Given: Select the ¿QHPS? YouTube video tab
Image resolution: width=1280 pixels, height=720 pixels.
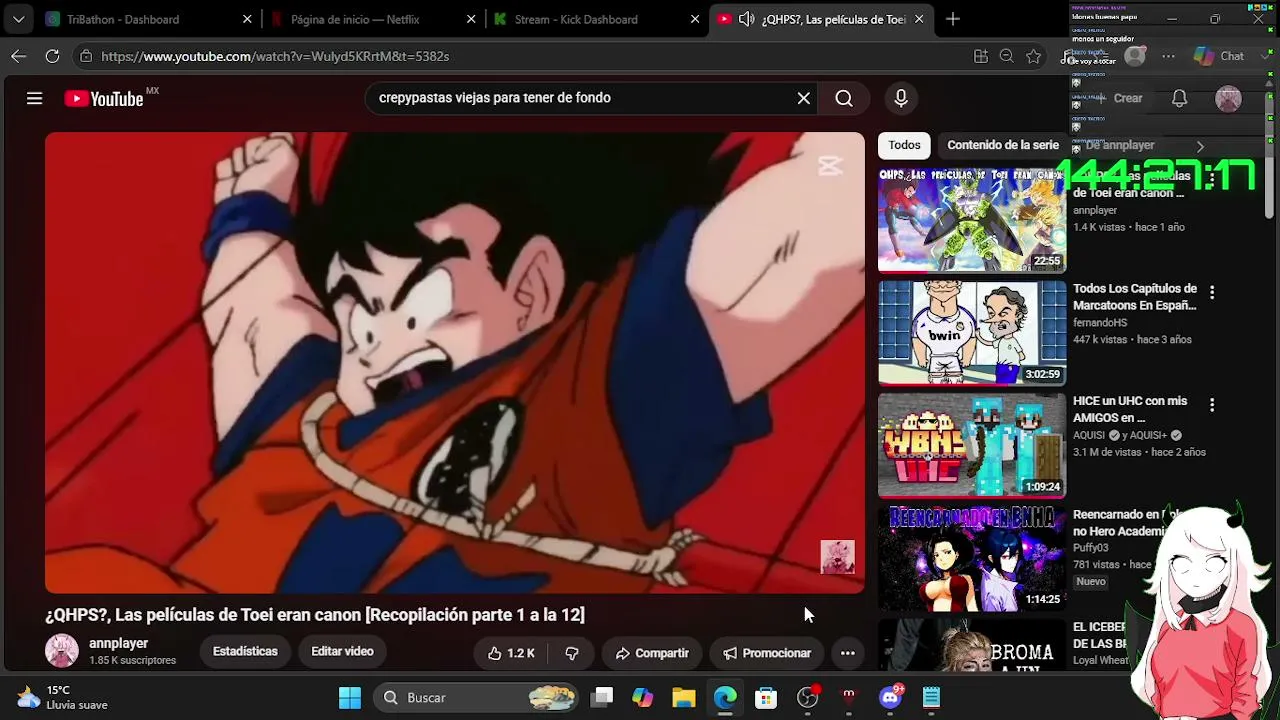Looking at the screenshot, I should [x=821, y=19].
